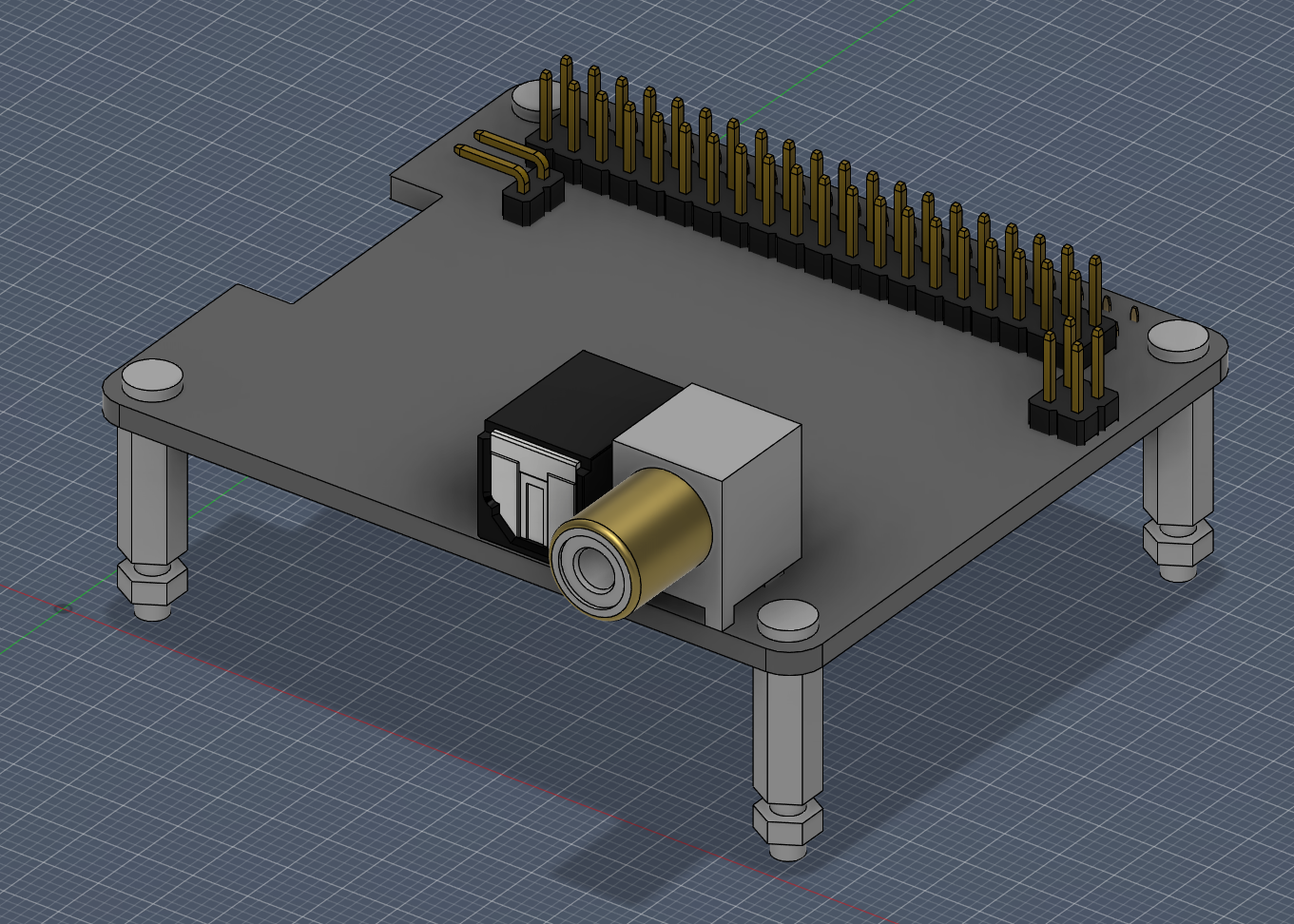Viewport: 1294px width, 924px height.
Task: Select the right corner standoff post
Action: click(x=1181, y=461)
